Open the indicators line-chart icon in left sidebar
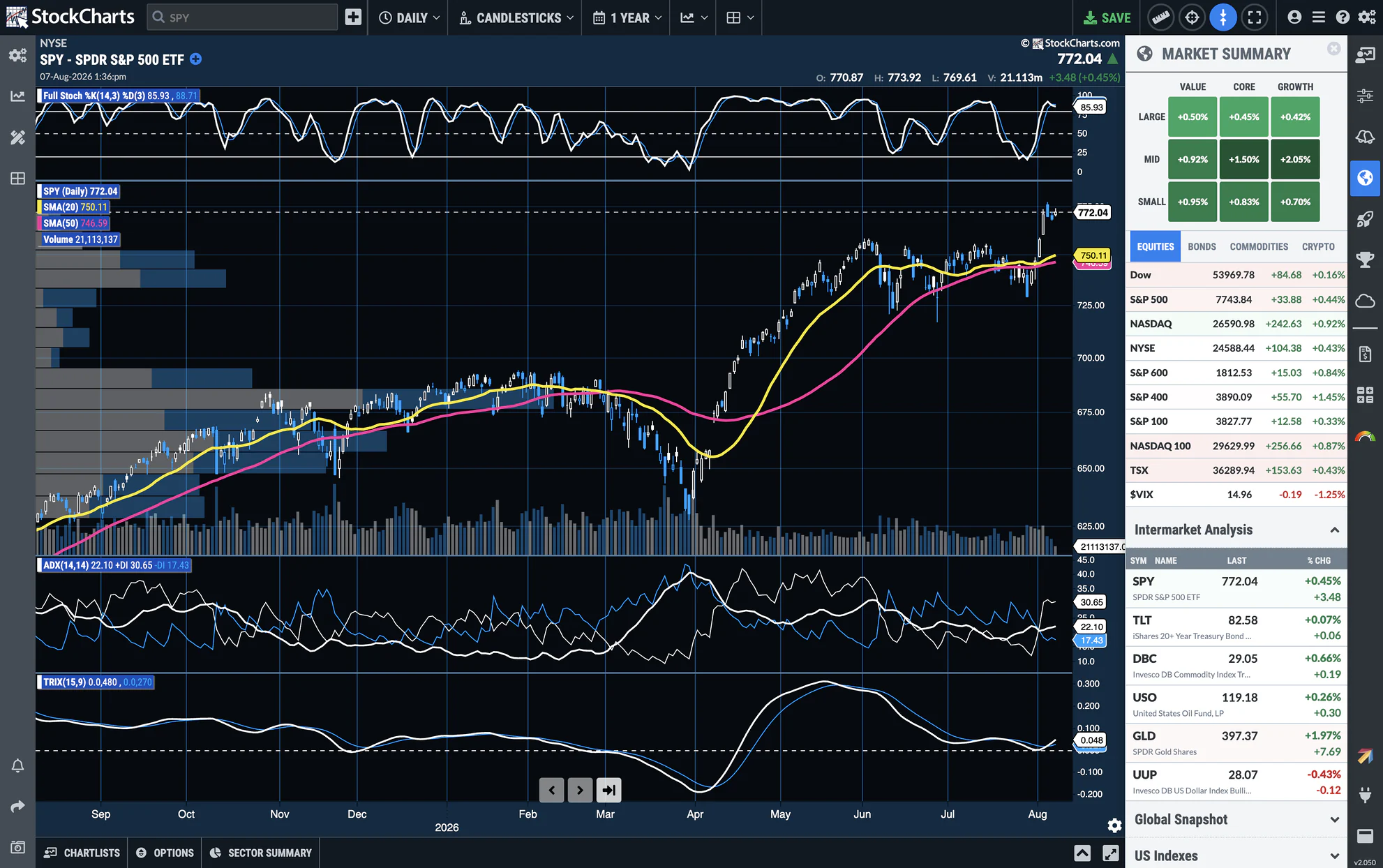 tap(17, 96)
